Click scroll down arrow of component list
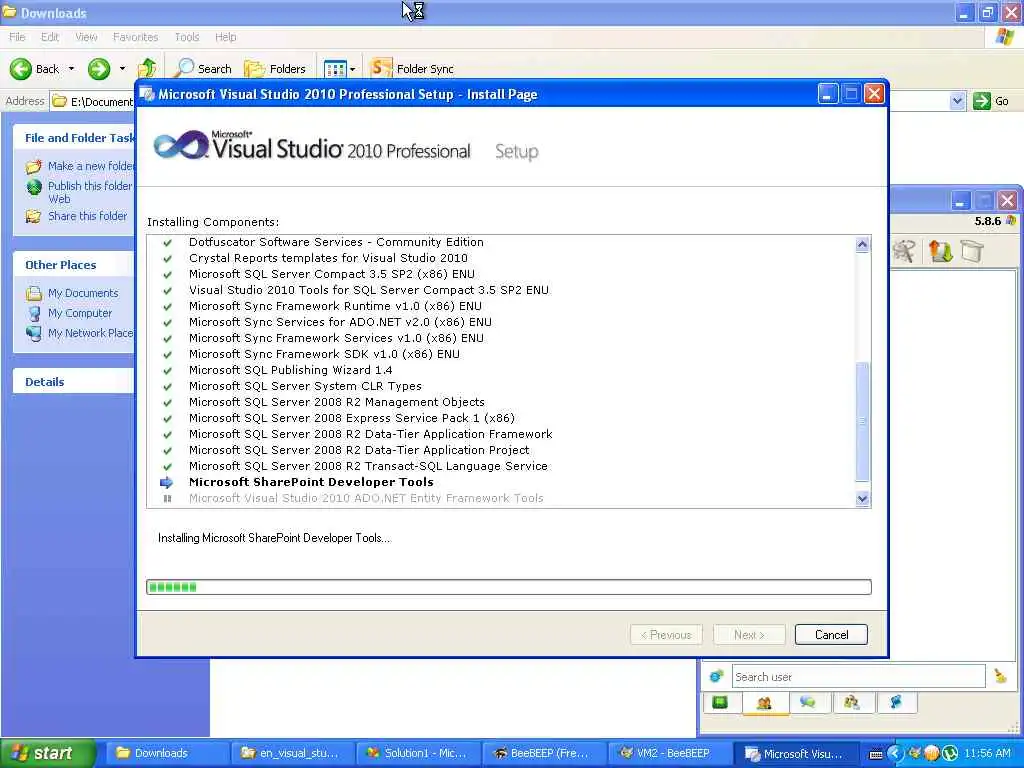The width and height of the screenshot is (1024, 768). [x=862, y=499]
